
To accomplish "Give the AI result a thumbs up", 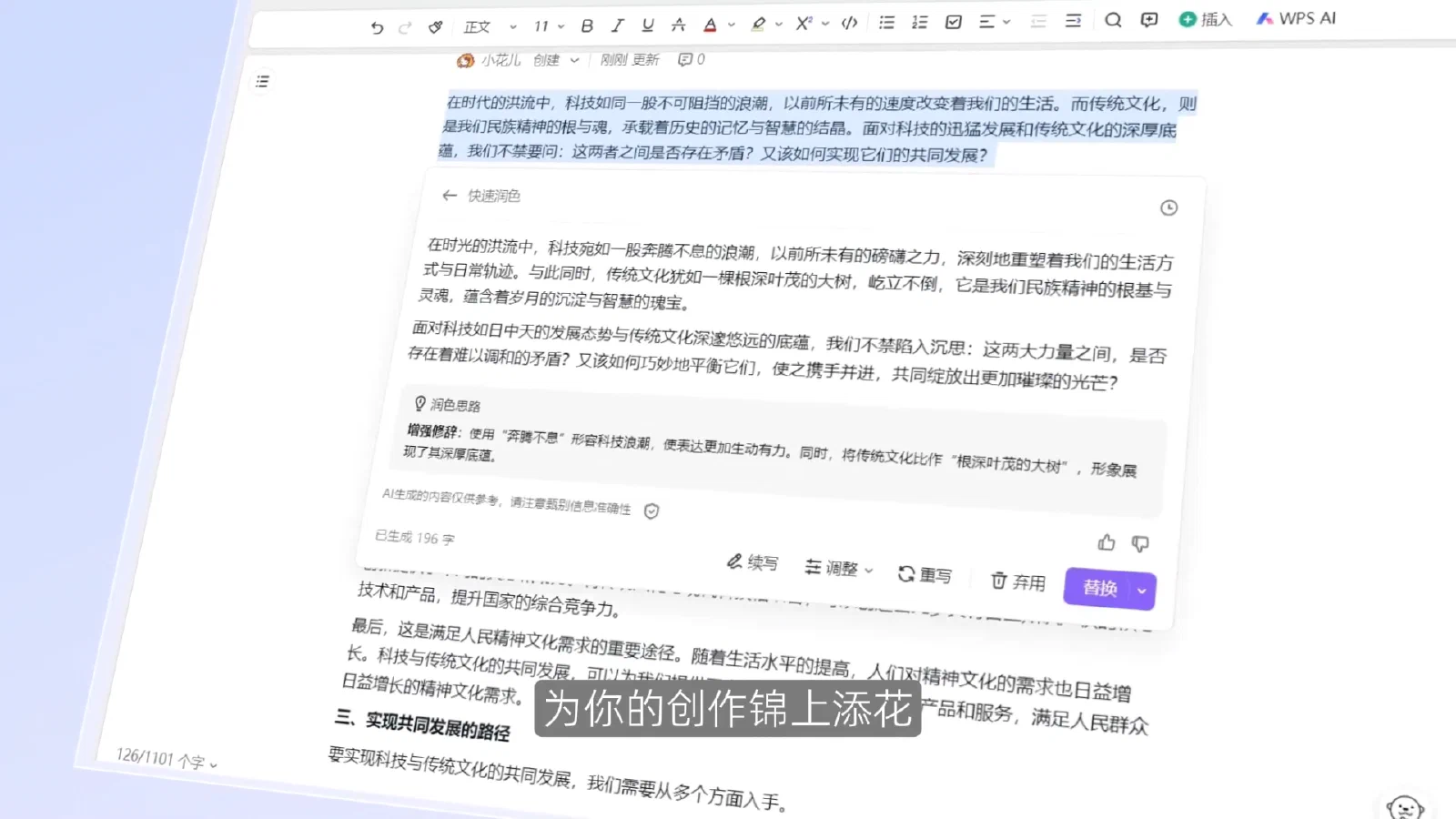I will click(x=1107, y=542).
